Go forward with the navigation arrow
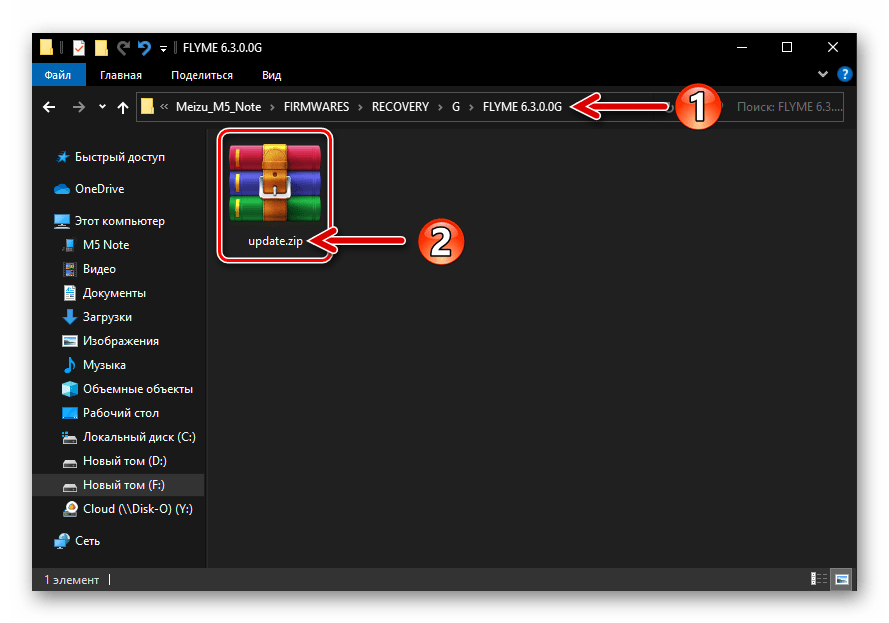The width and height of the screenshot is (889, 623). click(x=79, y=107)
